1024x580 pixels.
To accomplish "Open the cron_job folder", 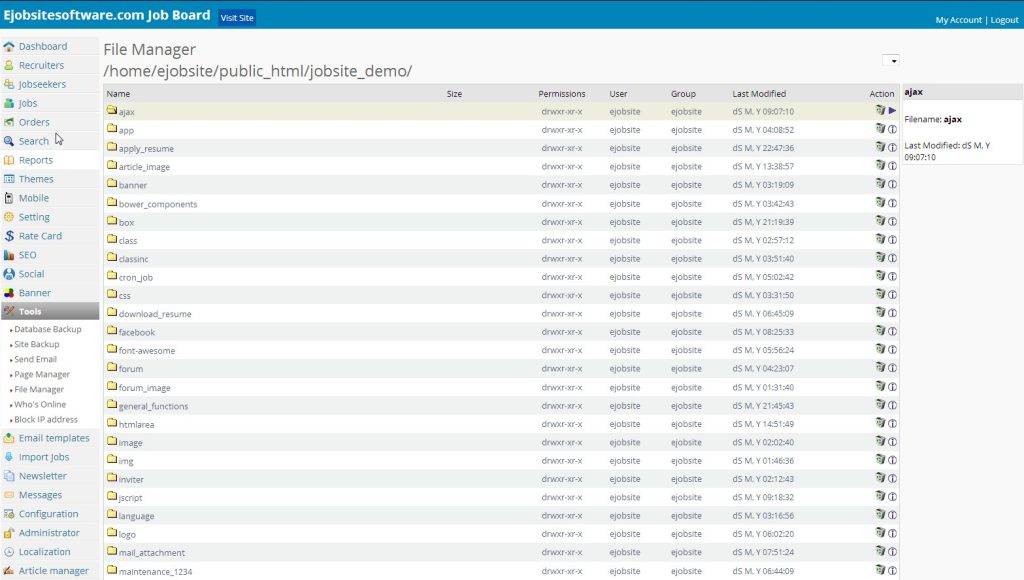I will (136, 277).
